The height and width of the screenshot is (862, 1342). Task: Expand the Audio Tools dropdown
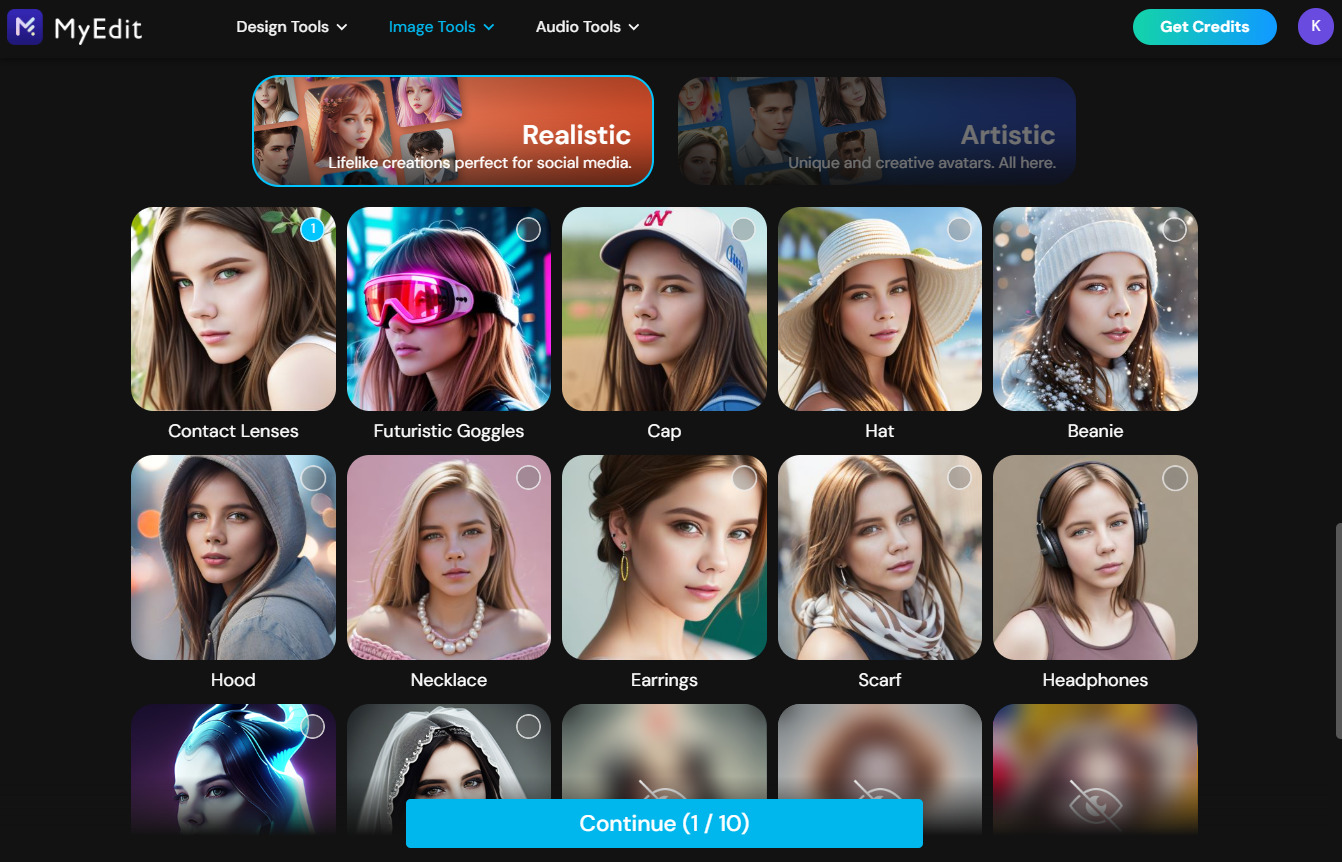(588, 27)
